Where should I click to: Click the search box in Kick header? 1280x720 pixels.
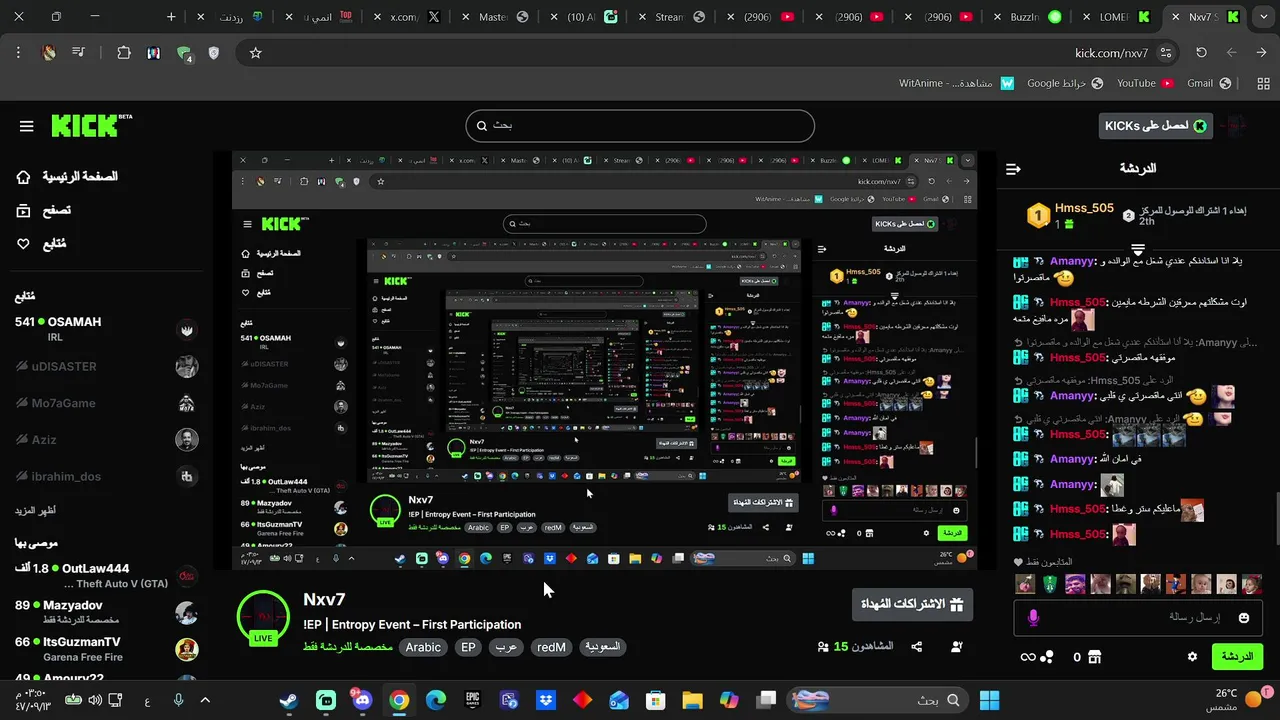tap(640, 126)
